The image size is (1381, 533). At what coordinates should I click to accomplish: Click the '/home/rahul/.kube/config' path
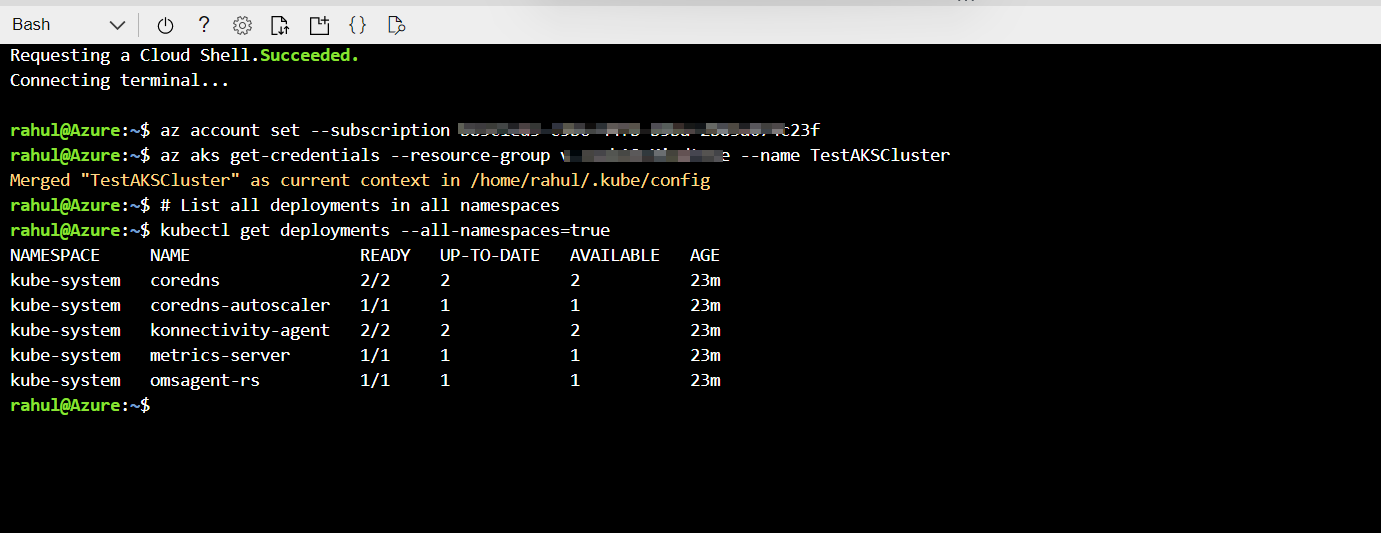pos(590,180)
